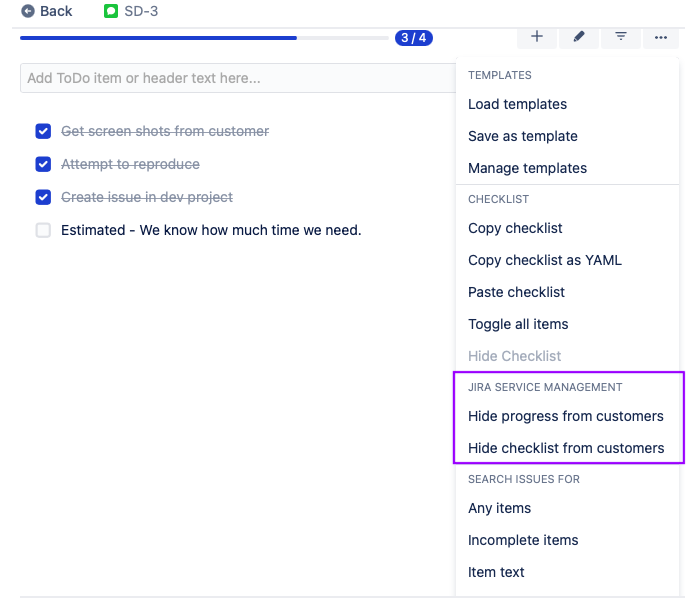
Task: Uncheck 'Attempt to reproduce' item
Action: tap(43, 164)
